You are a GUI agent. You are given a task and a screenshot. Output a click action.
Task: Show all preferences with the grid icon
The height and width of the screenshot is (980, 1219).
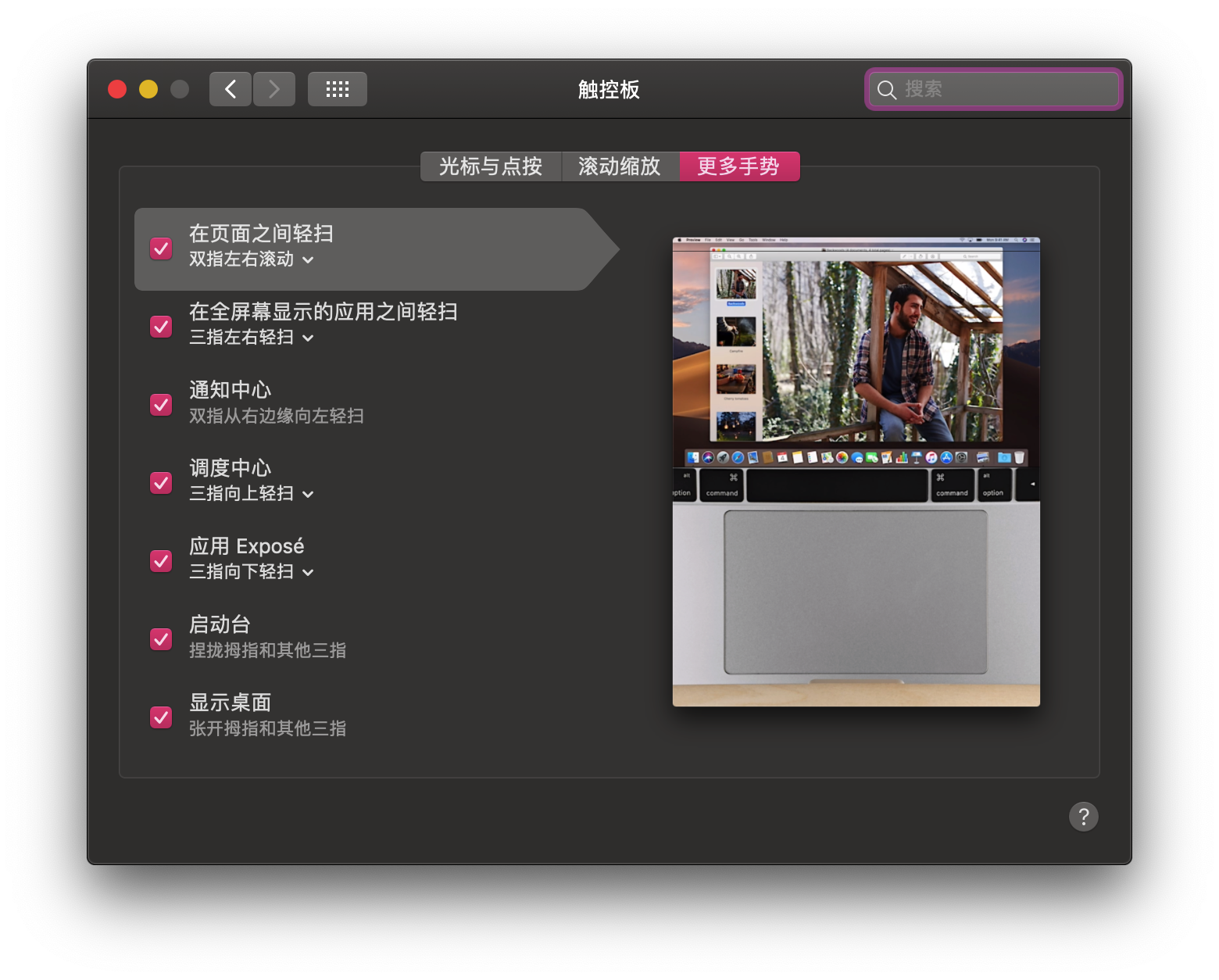338,89
